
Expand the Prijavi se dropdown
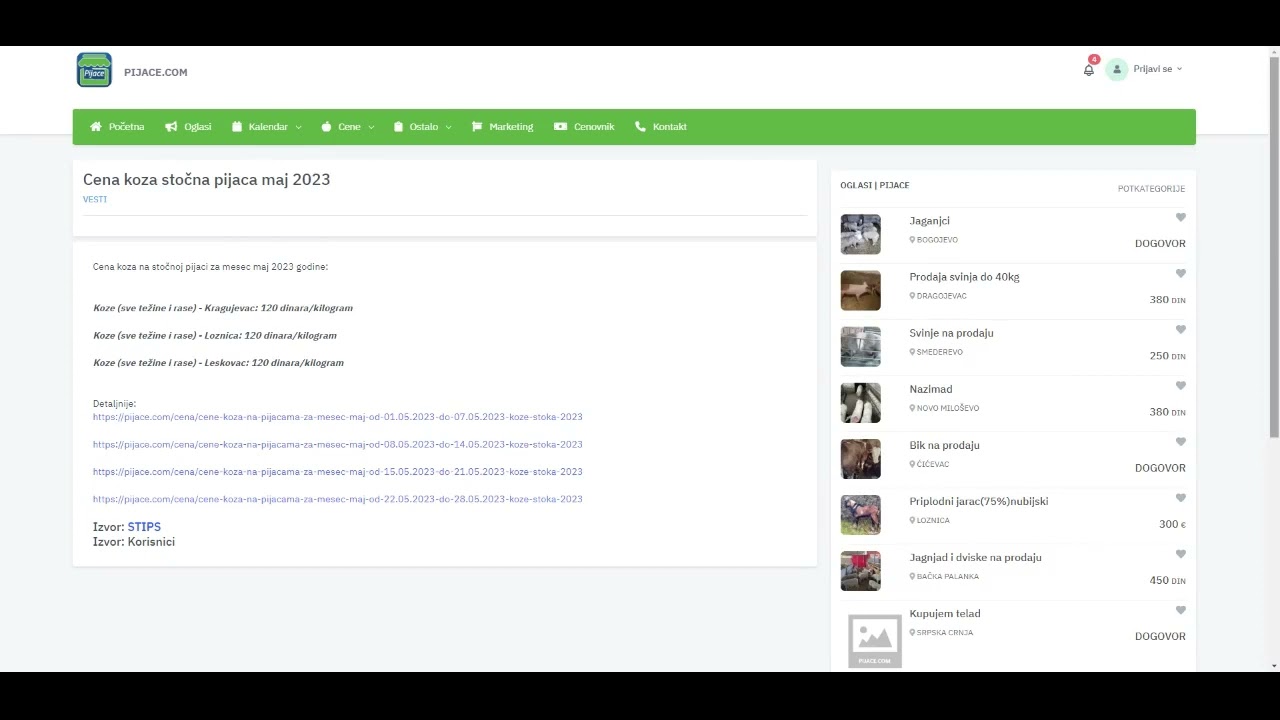click(1158, 69)
